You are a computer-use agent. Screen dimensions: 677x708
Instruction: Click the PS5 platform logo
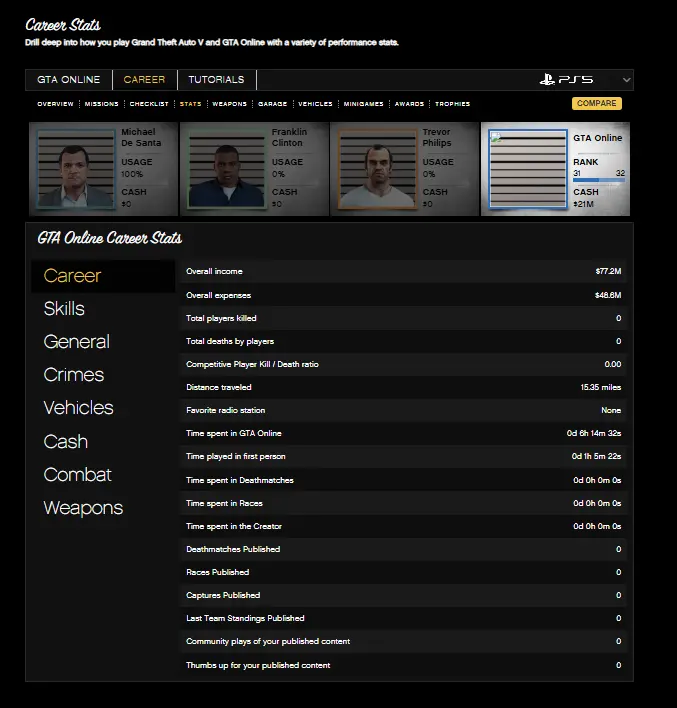pyautogui.click(x=565, y=80)
